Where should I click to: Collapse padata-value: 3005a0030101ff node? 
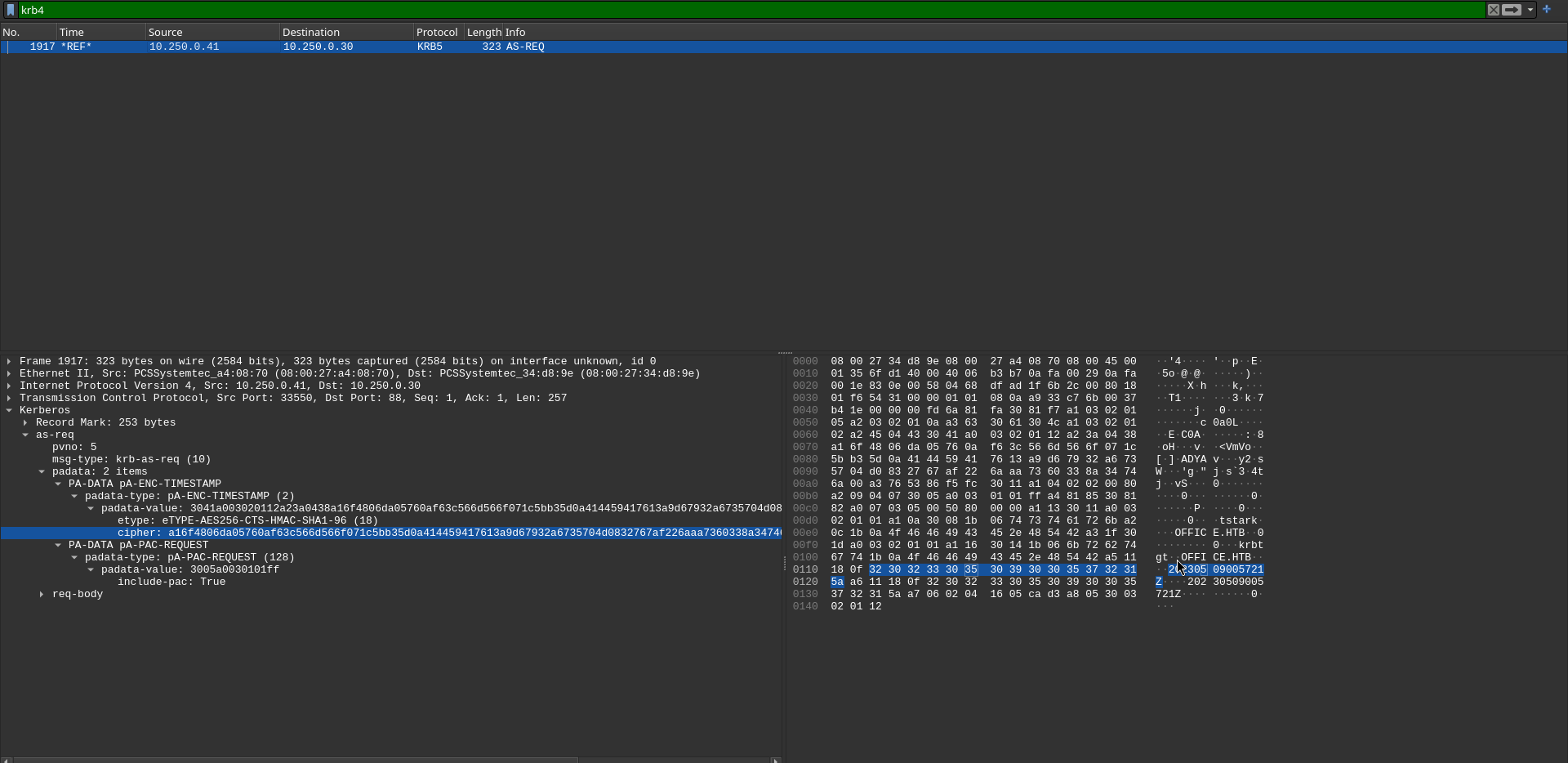(x=91, y=569)
